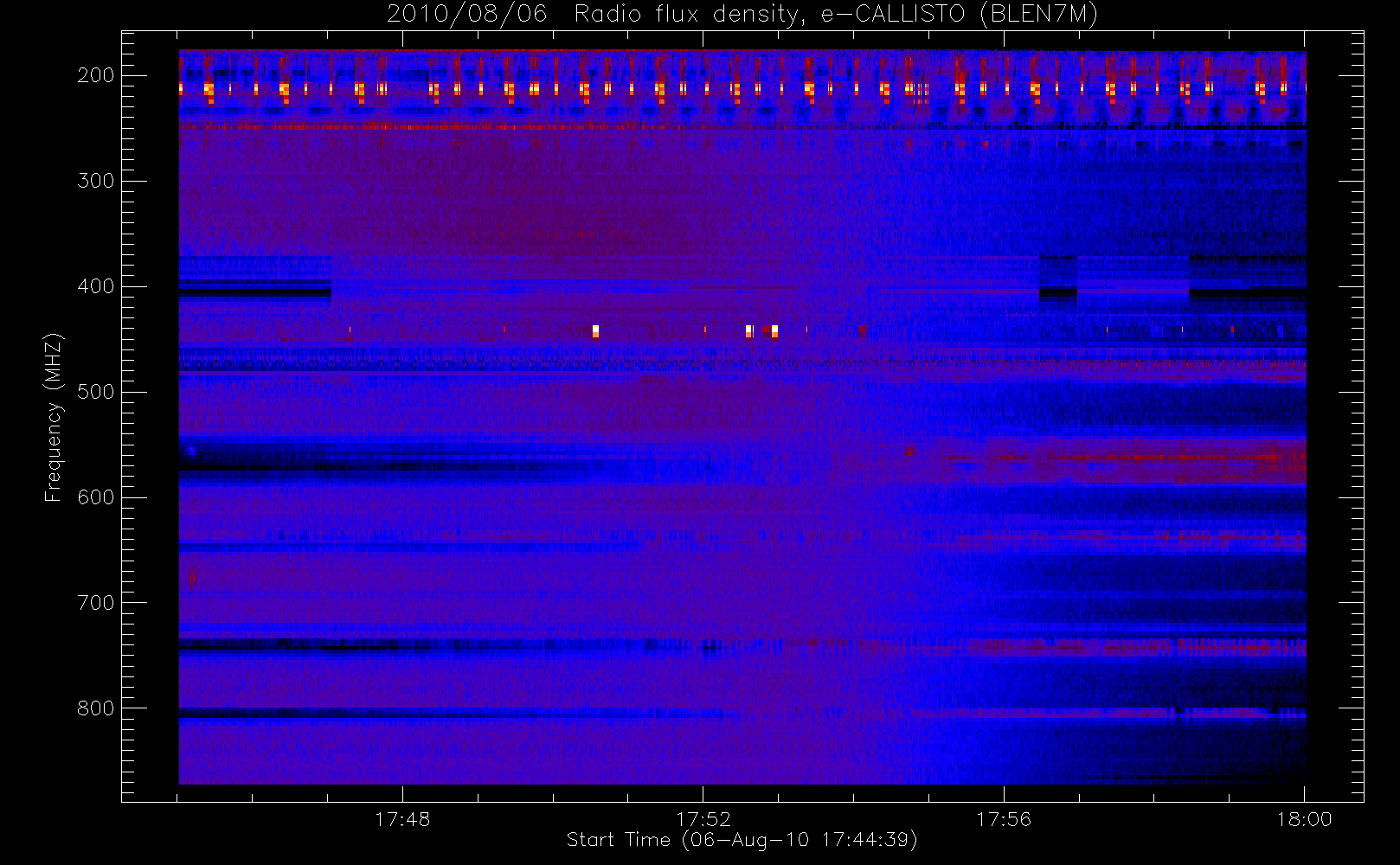Click the date '2010/08/06' in title

[467, 15]
